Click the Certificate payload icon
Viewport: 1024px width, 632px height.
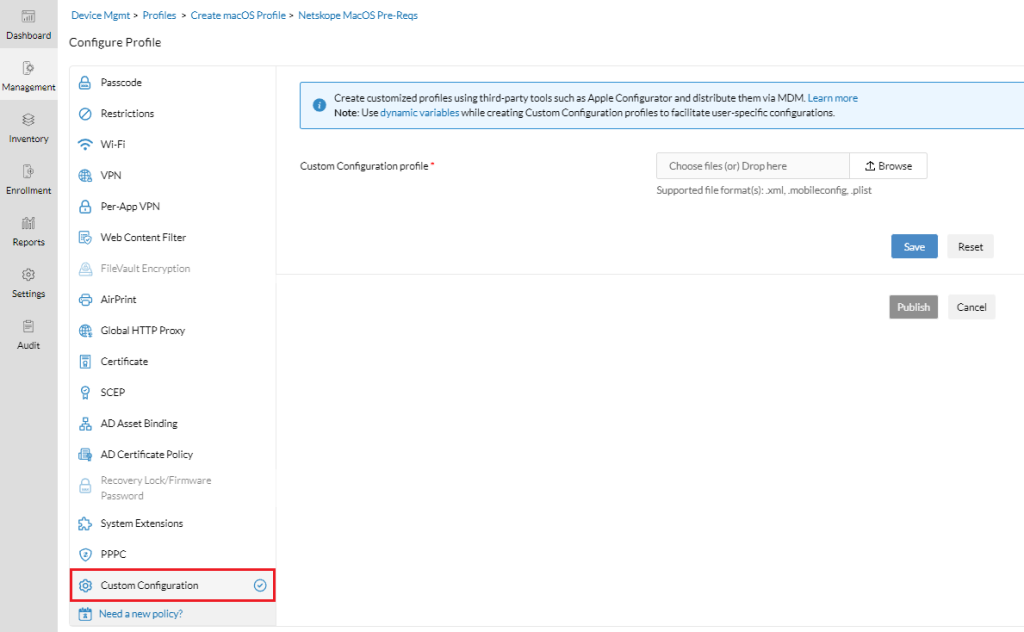(86, 361)
